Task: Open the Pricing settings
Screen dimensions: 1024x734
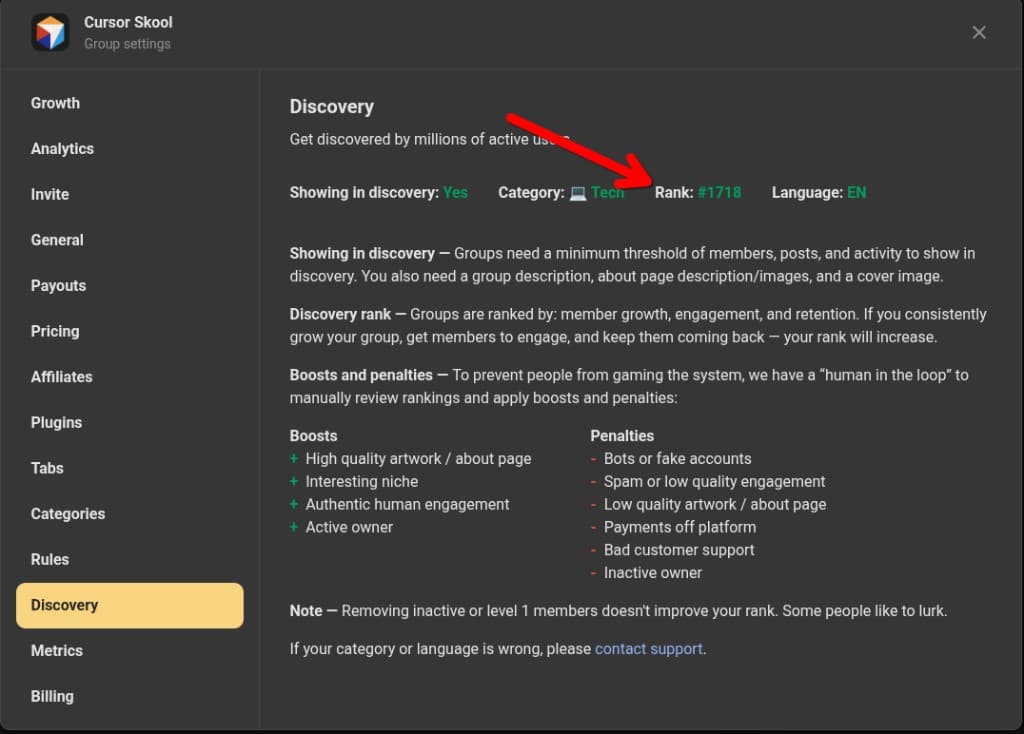Action: (x=55, y=331)
